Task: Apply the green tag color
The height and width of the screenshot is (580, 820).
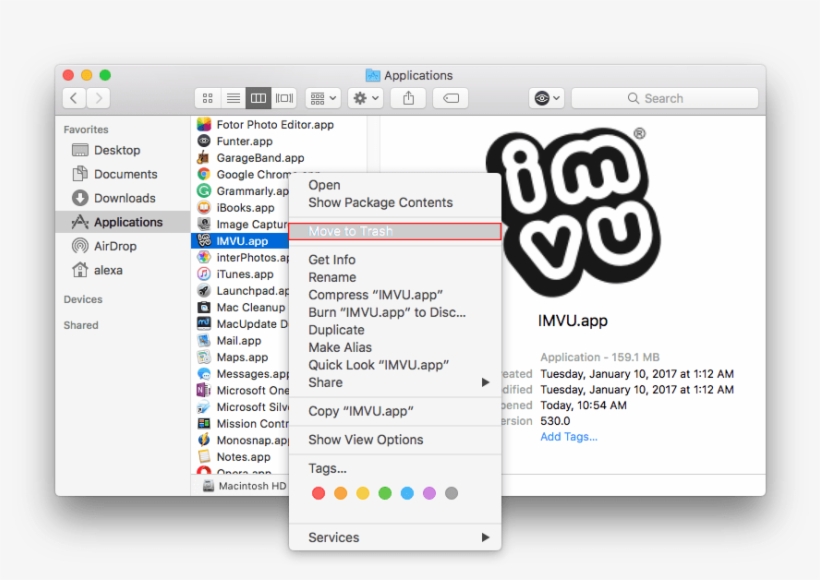Action: [385, 493]
